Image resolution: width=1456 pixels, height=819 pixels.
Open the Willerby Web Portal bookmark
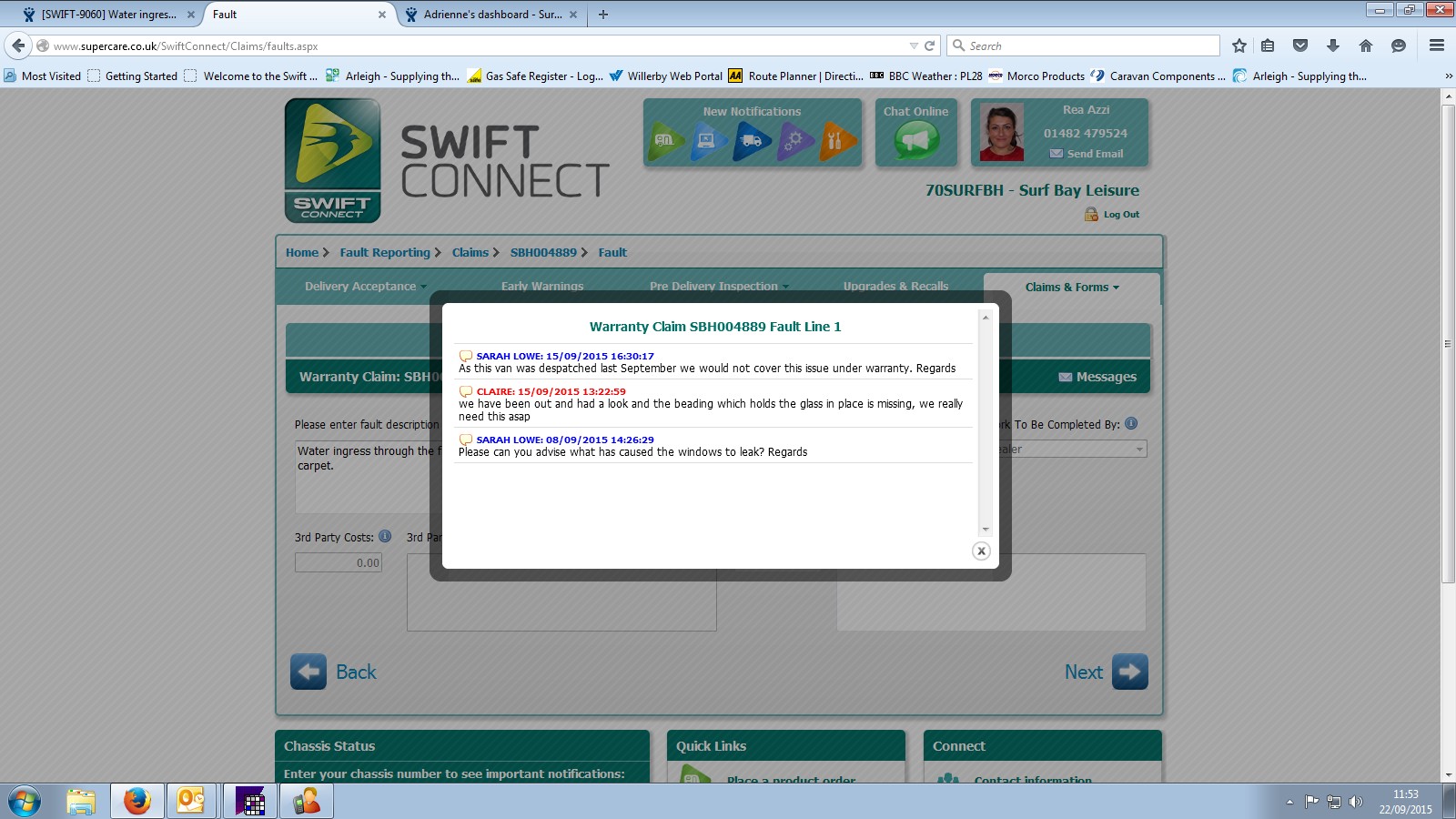666,76
